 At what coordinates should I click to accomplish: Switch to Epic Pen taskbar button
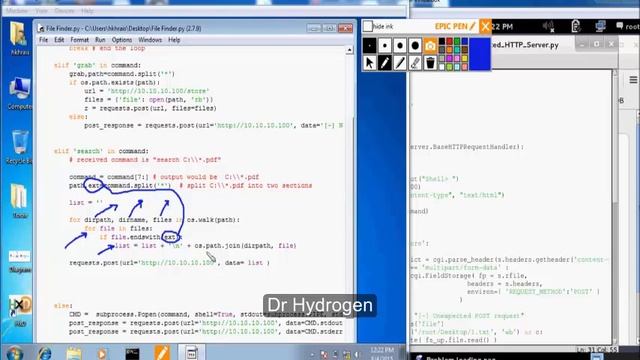coord(162,353)
